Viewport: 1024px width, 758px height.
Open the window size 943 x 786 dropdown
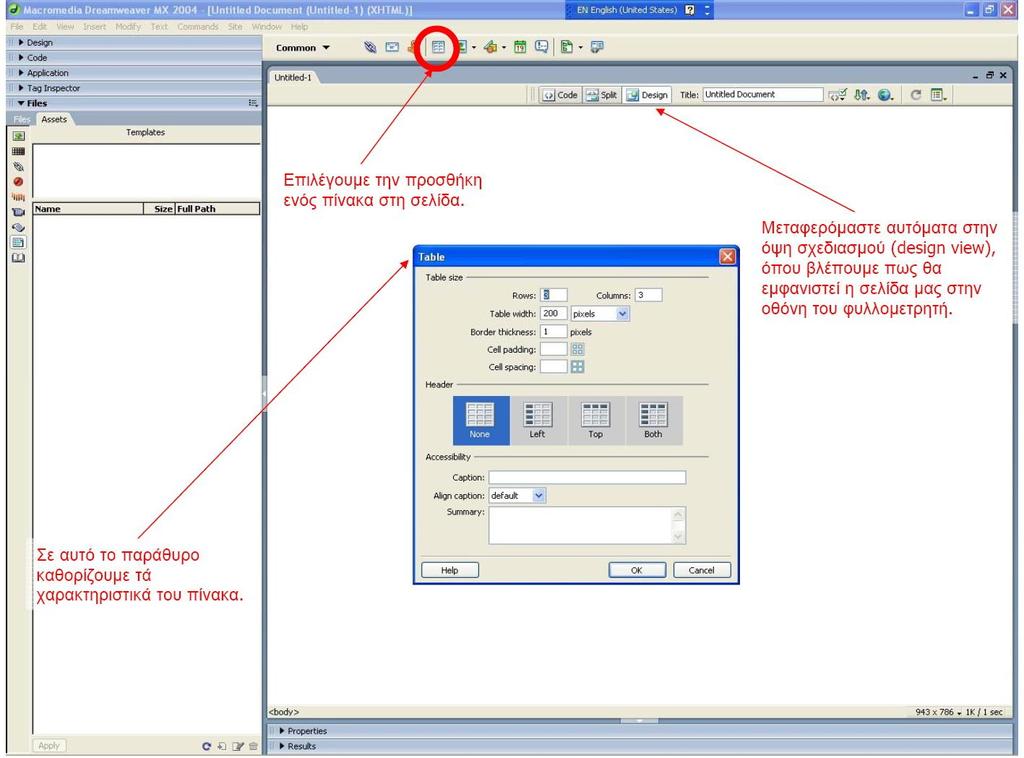938,712
